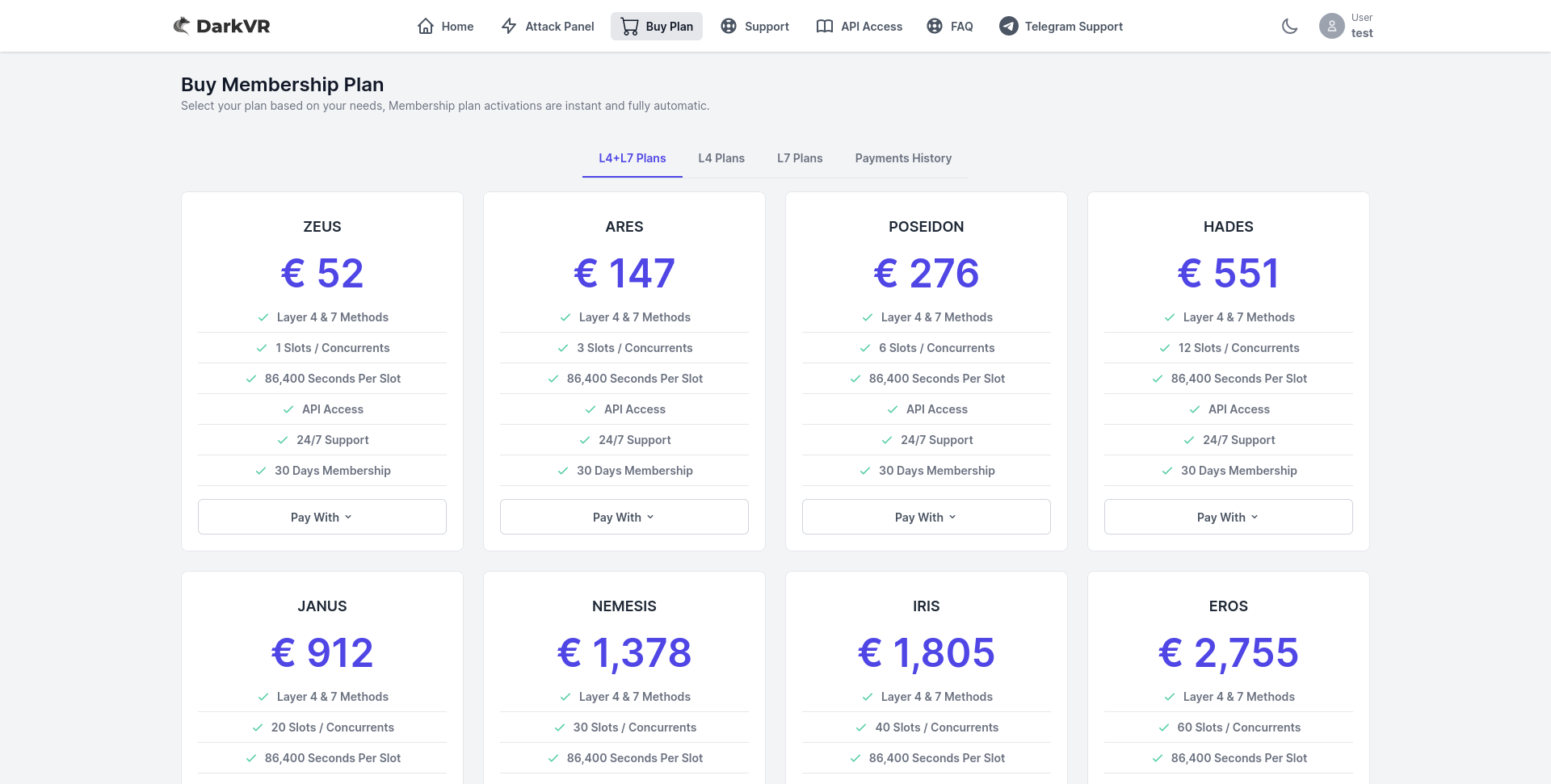Viewport: 1551px width, 784px height.
Task: Click the DarkVR brand name
Action: pyautogui.click(x=233, y=26)
